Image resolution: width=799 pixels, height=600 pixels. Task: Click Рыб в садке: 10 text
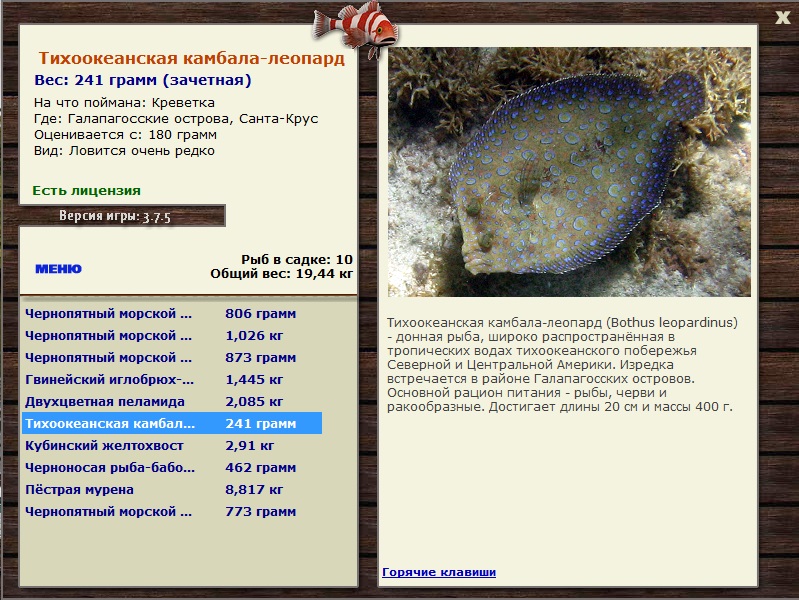[297, 259]
